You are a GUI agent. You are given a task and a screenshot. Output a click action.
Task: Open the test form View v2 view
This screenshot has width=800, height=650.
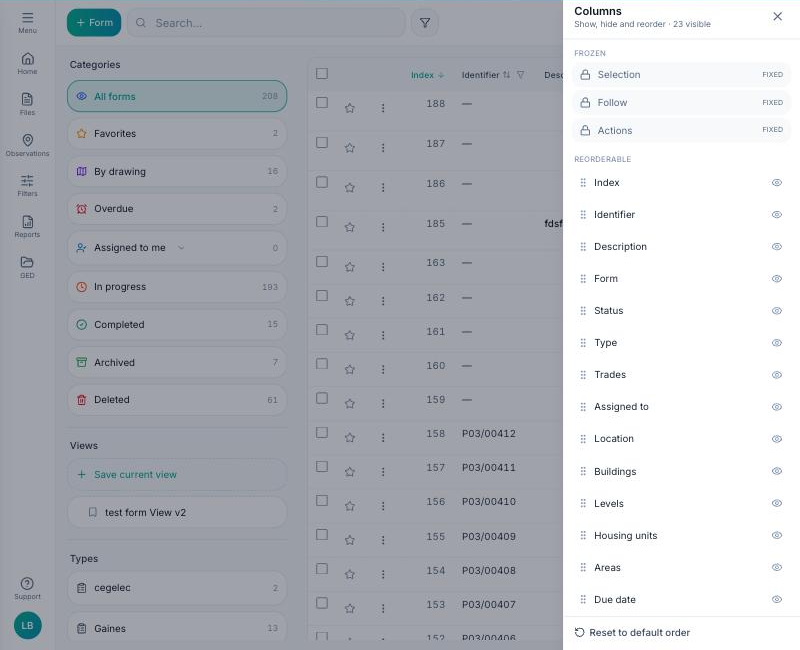[177, 512]
